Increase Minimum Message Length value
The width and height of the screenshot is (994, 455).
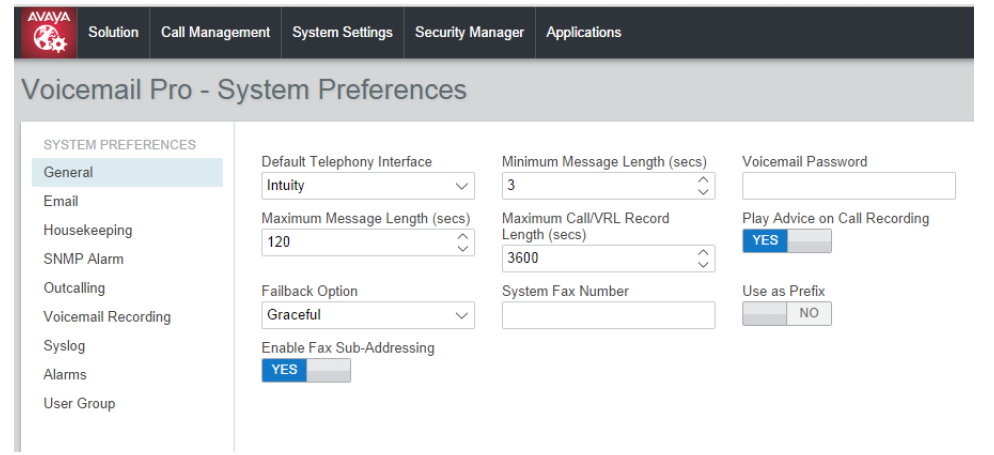[702, 180]
